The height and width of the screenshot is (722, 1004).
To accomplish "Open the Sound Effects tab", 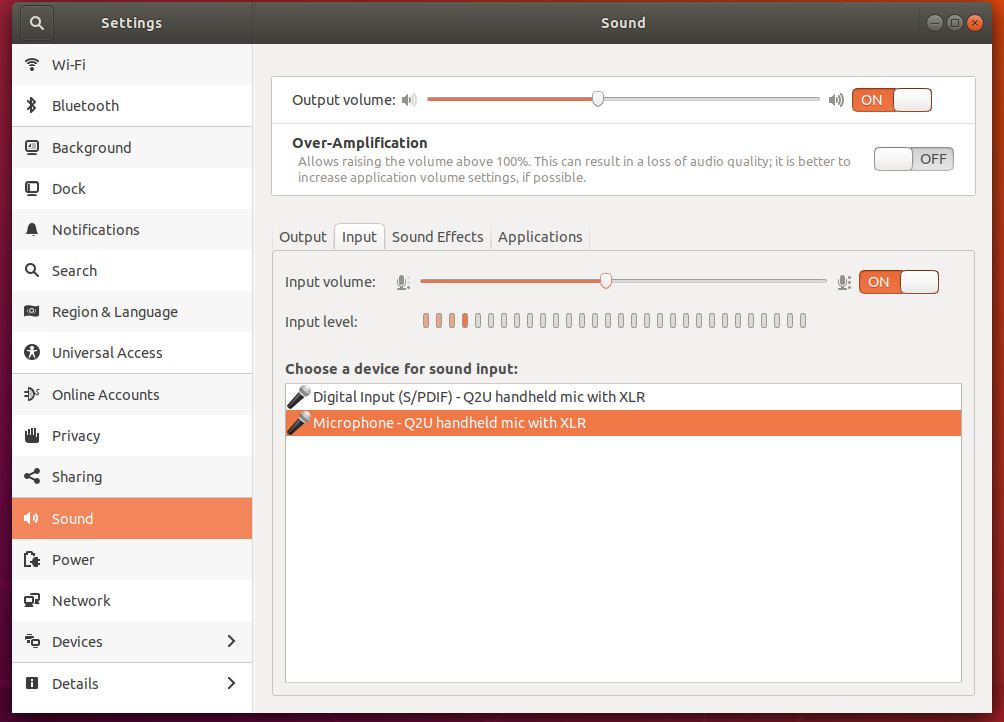I will [x=437, y=237].
